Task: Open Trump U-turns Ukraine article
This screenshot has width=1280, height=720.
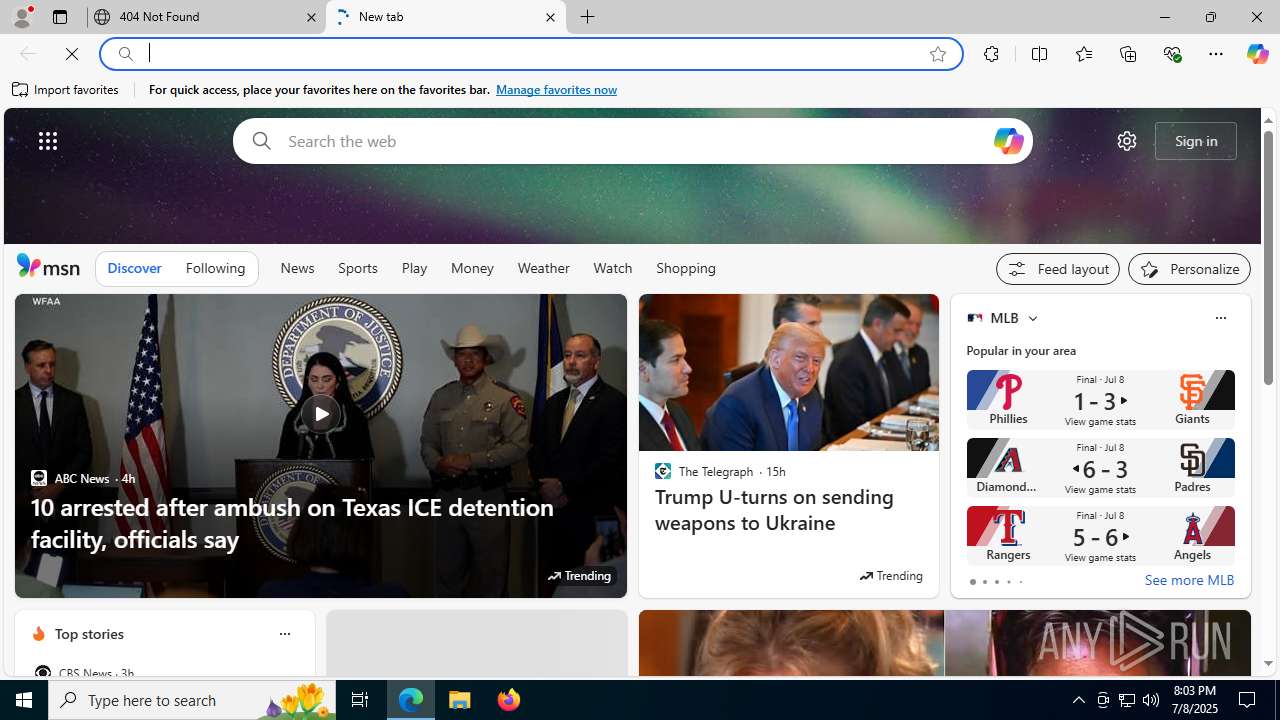Action: point(774,510)
